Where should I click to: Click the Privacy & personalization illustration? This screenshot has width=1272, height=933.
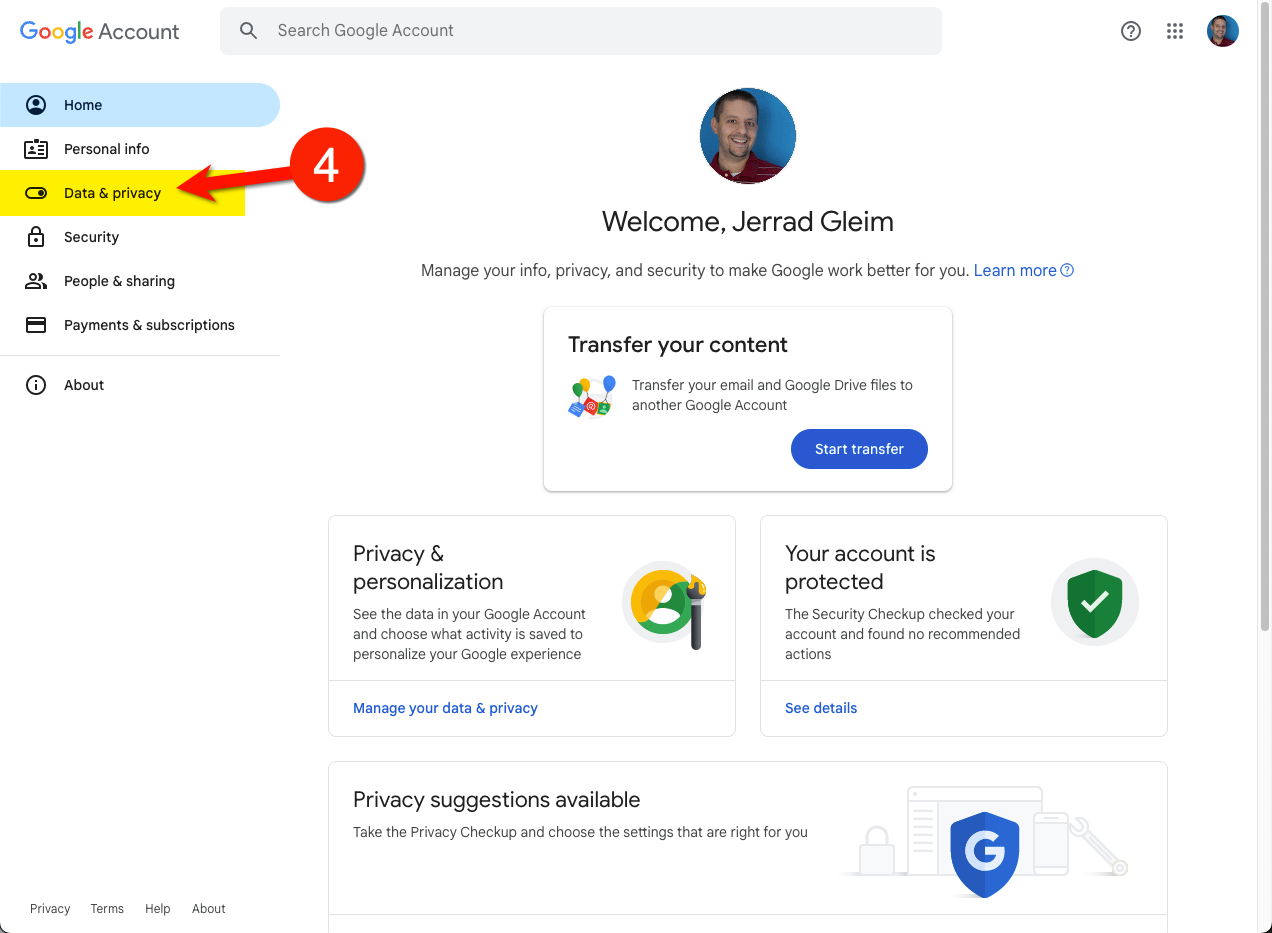(x=664, y=604)
